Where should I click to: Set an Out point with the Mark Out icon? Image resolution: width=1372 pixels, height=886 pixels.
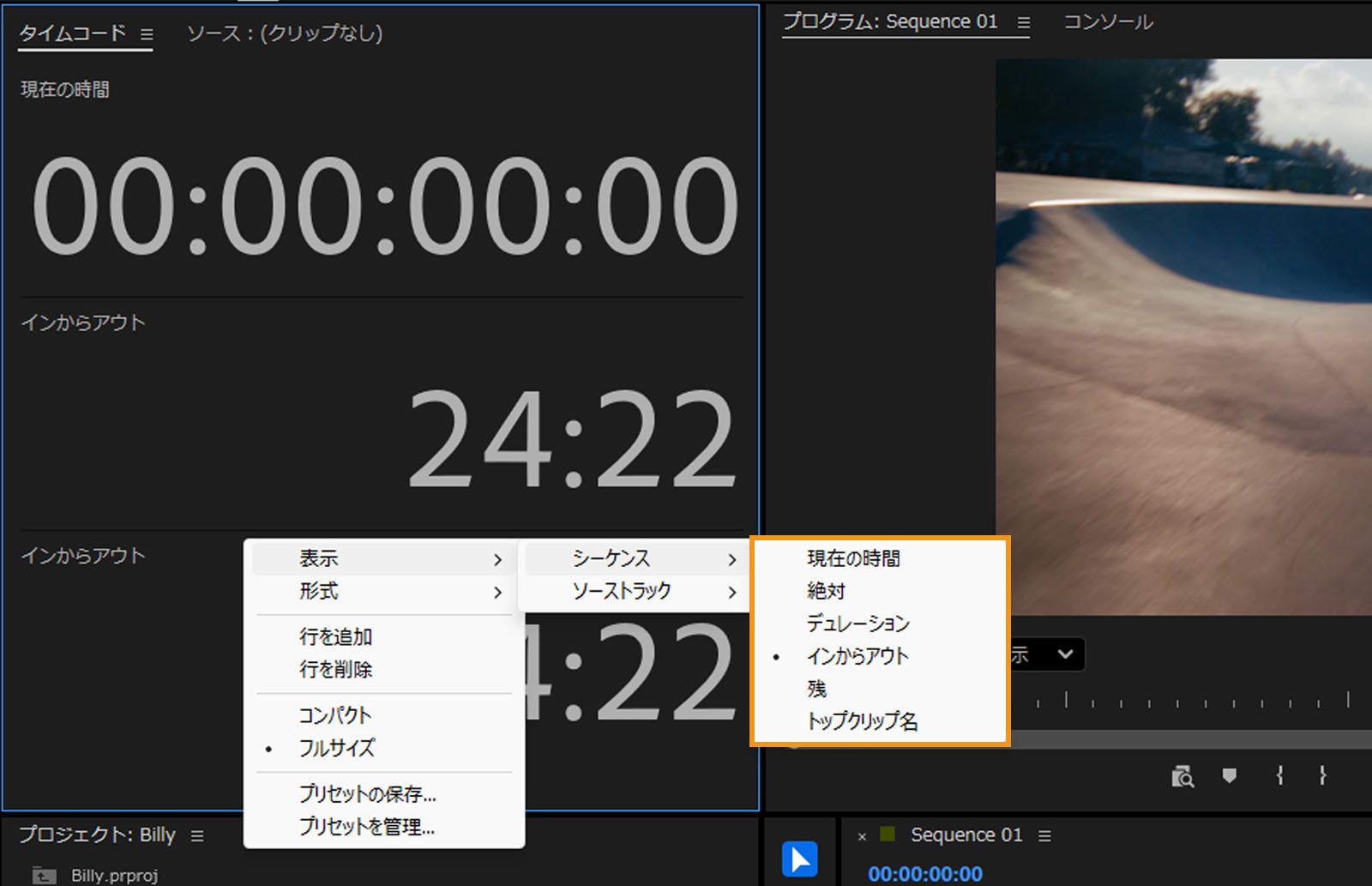1322,776
